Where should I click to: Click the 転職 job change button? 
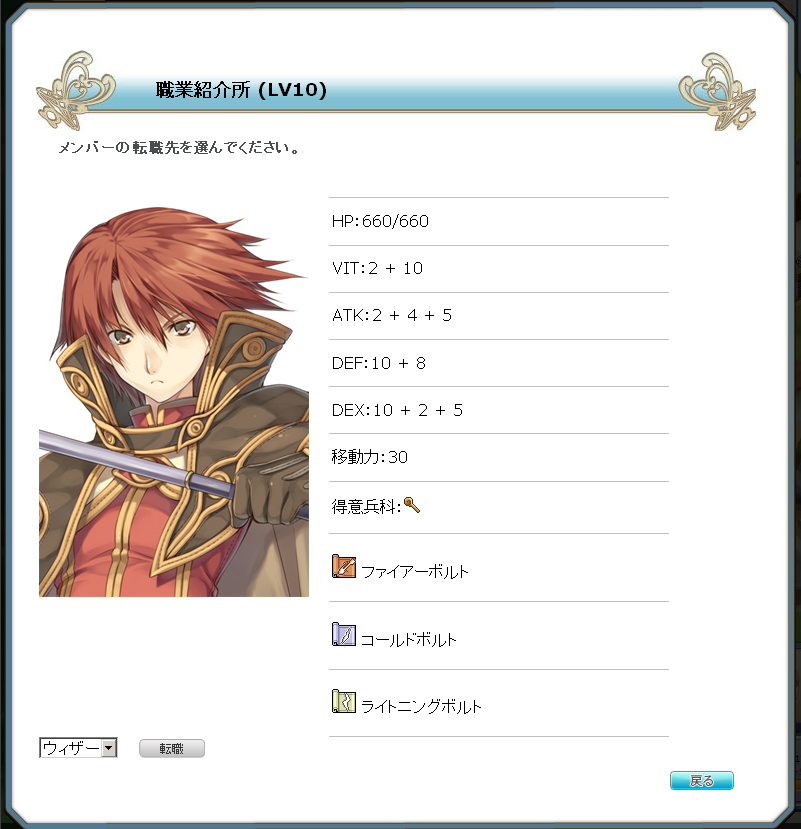(172, 748)
